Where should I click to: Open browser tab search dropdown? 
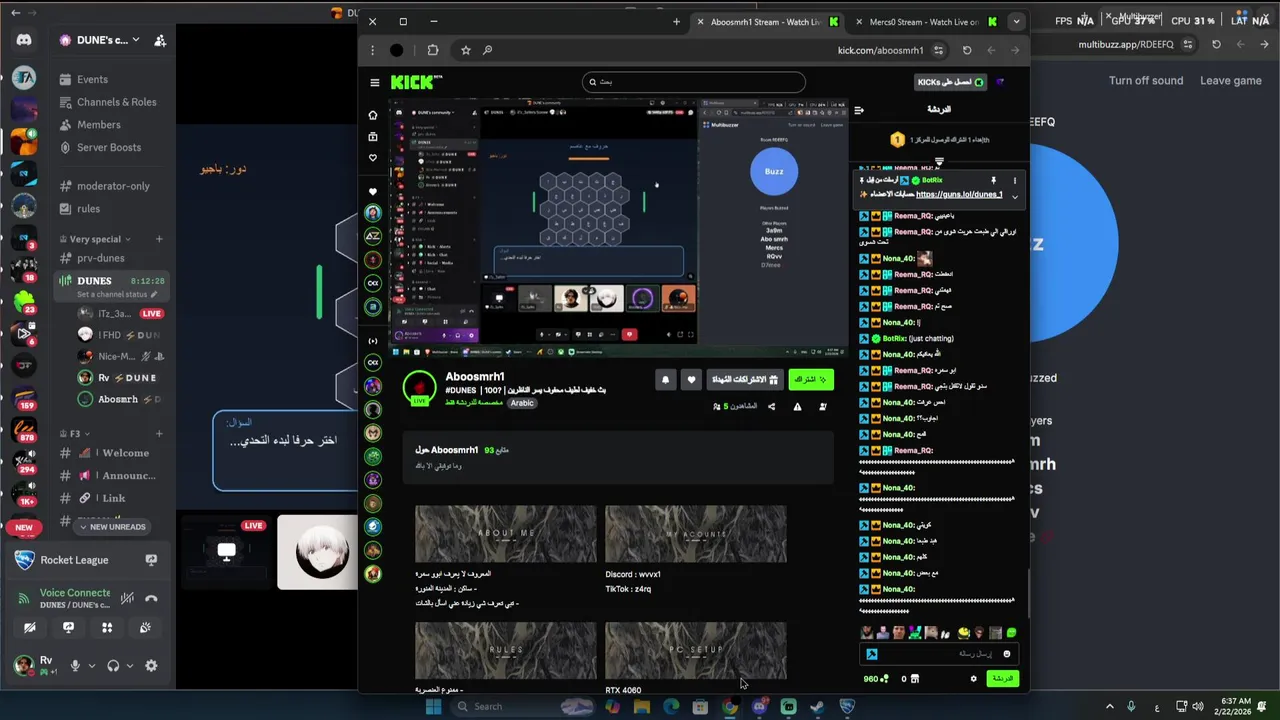pos(1017,21)
